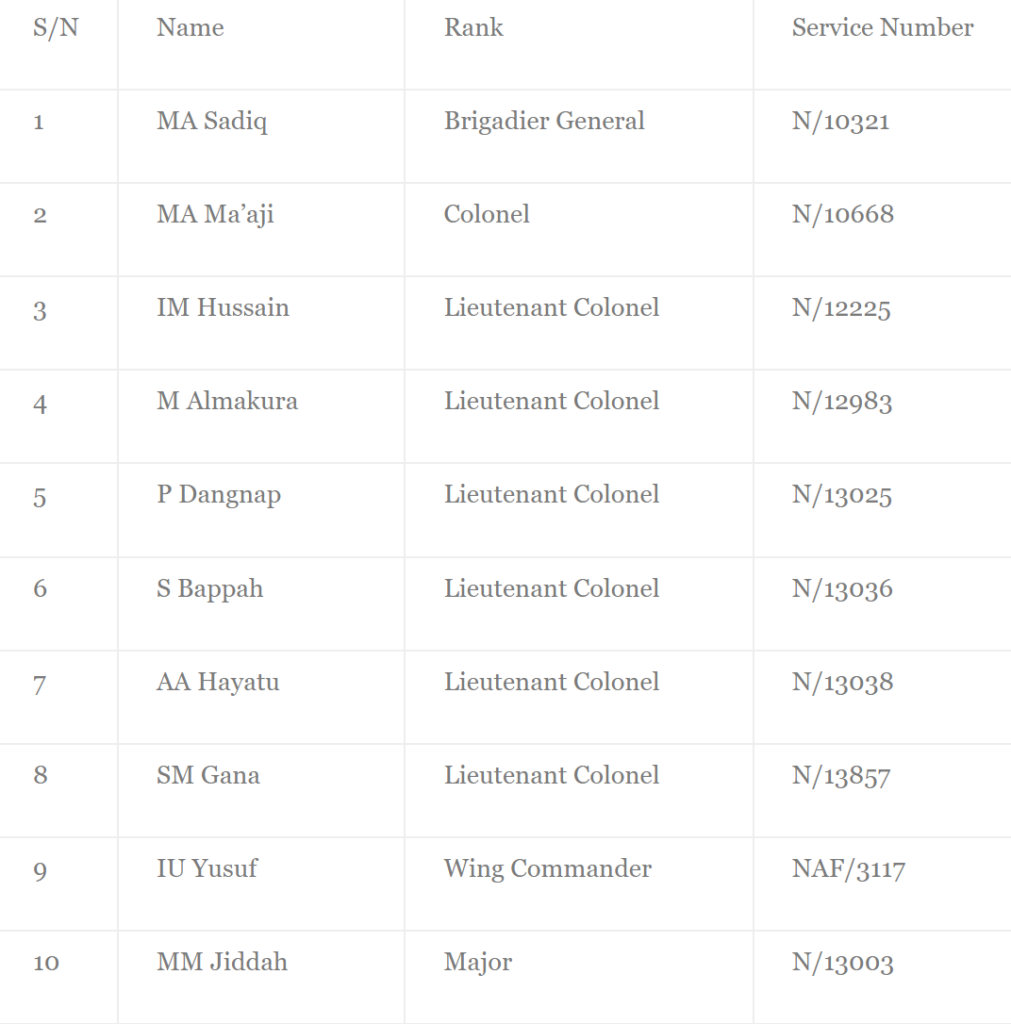1011x1024 pixels.
Task: Select the name SM Gana
Action: coord(208,775)
